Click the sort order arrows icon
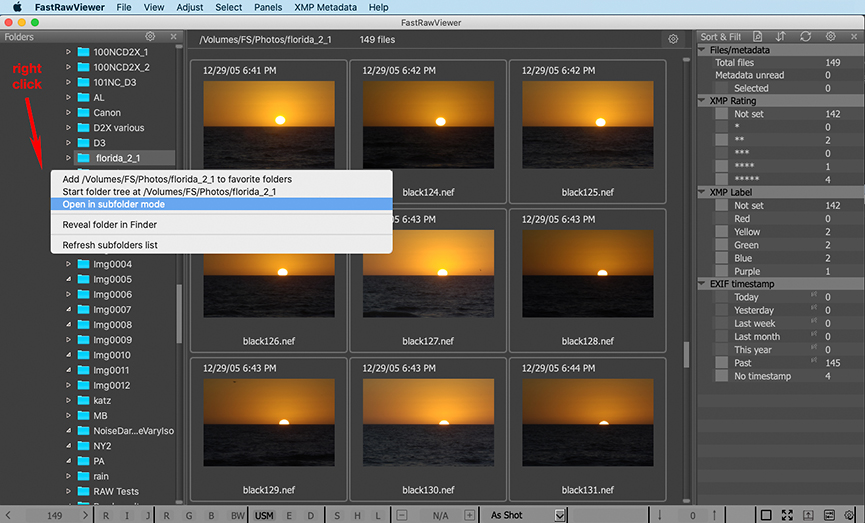This screenshot has height=523, width=865. (780, 37)
